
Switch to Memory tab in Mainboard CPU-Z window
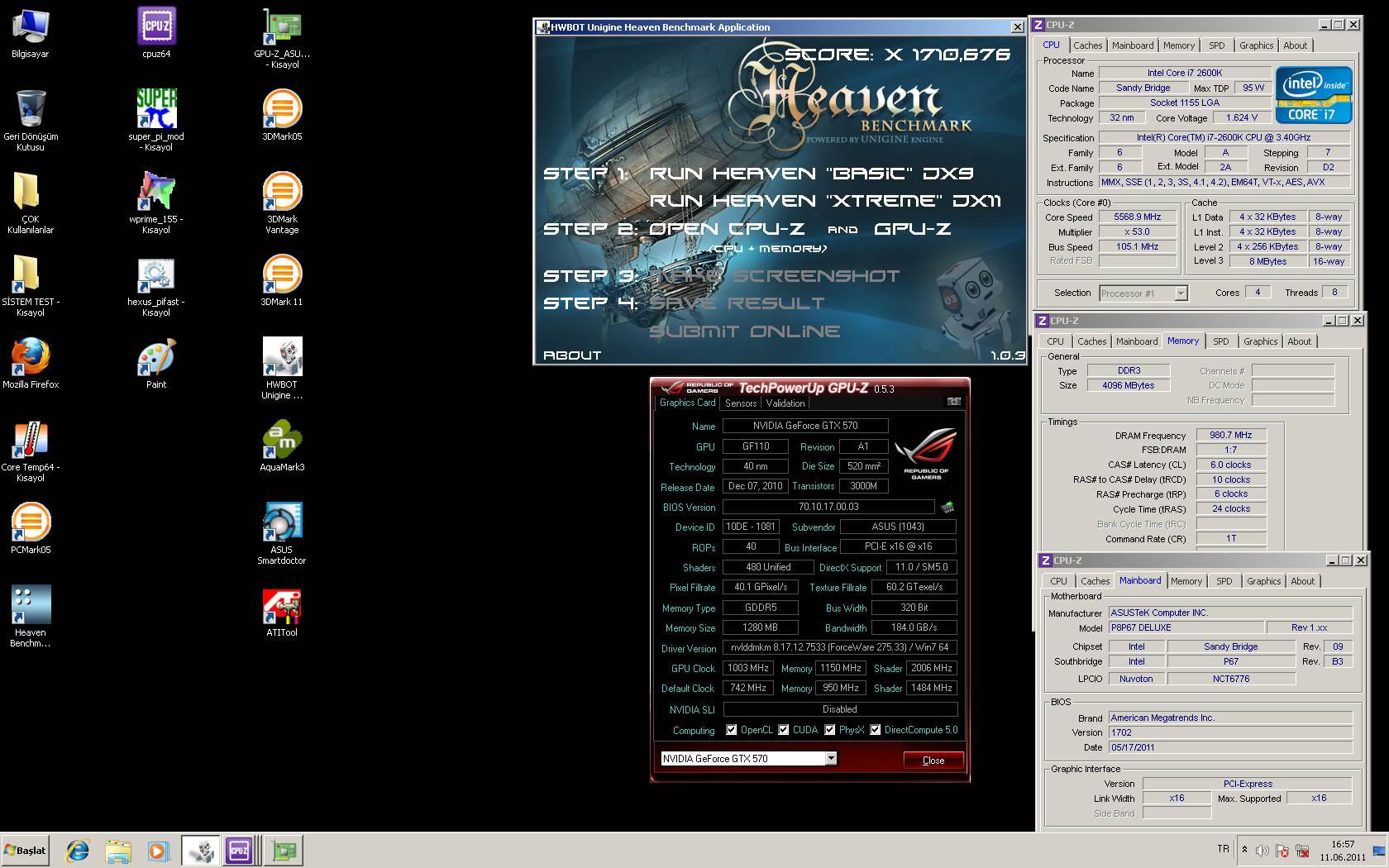1186,581
